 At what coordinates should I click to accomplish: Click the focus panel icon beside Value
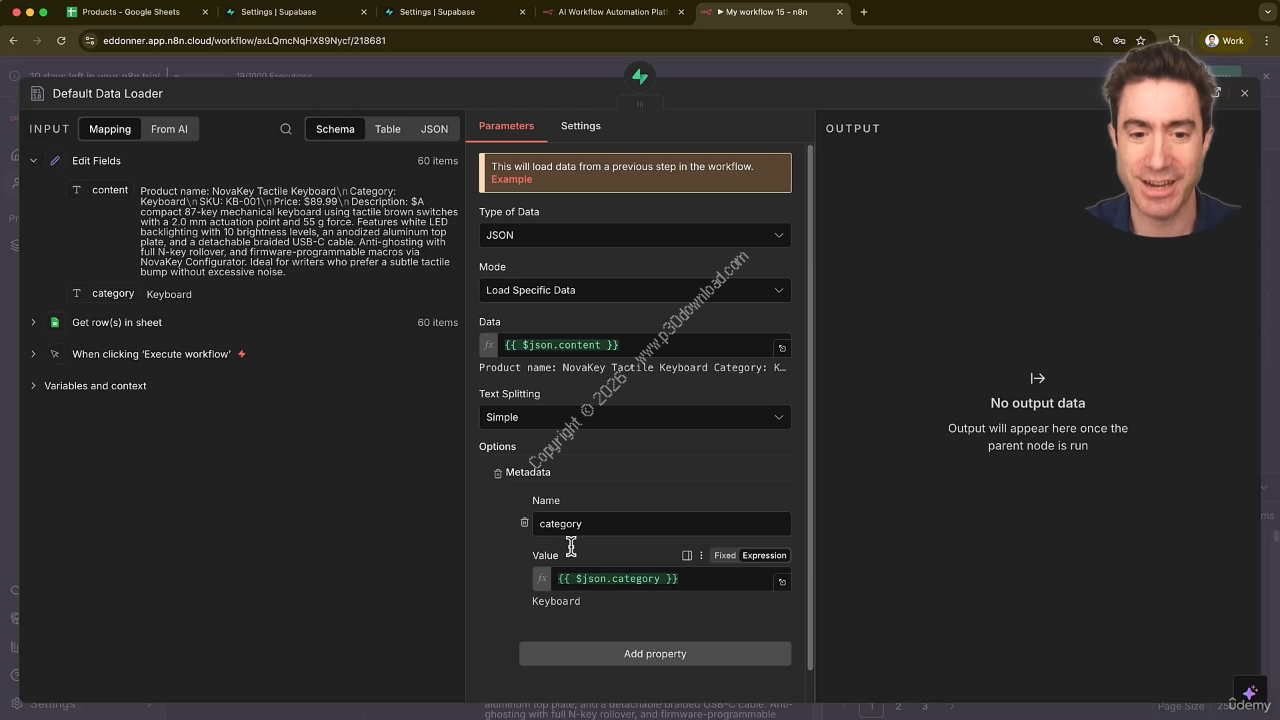[x=687, y=556]
